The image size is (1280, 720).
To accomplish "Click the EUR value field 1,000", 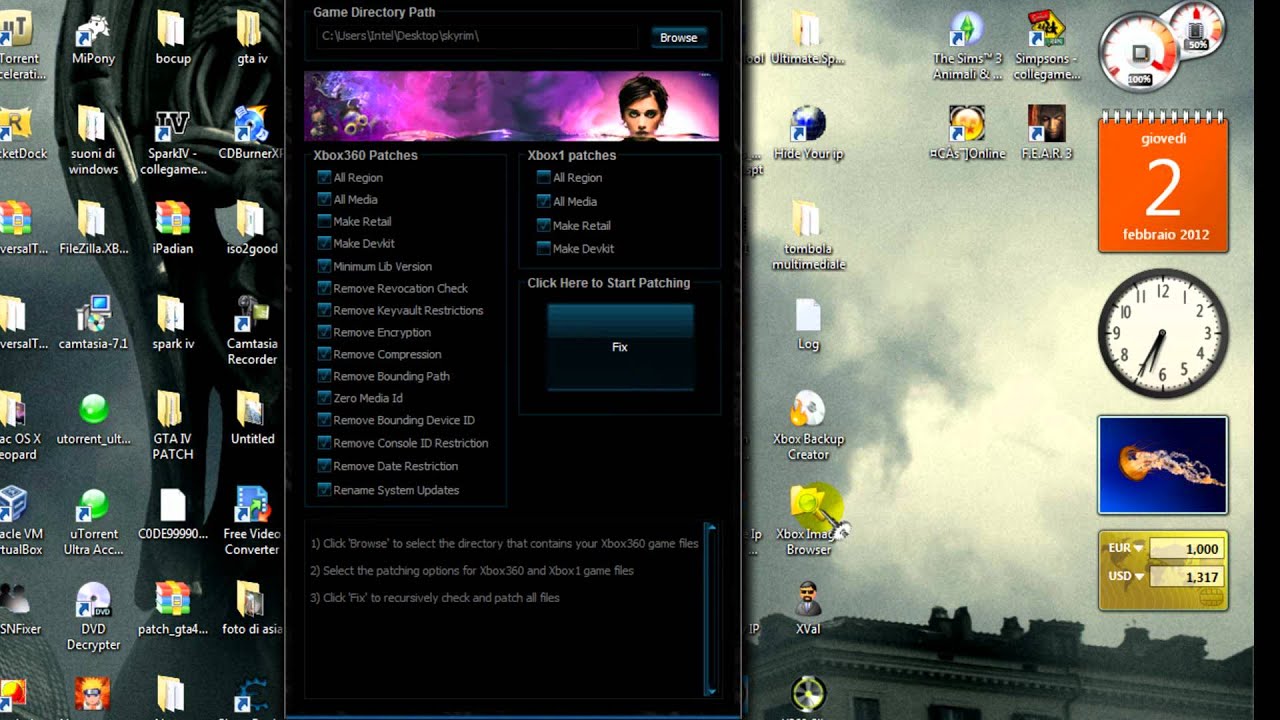I will [x=1186, y=549].
